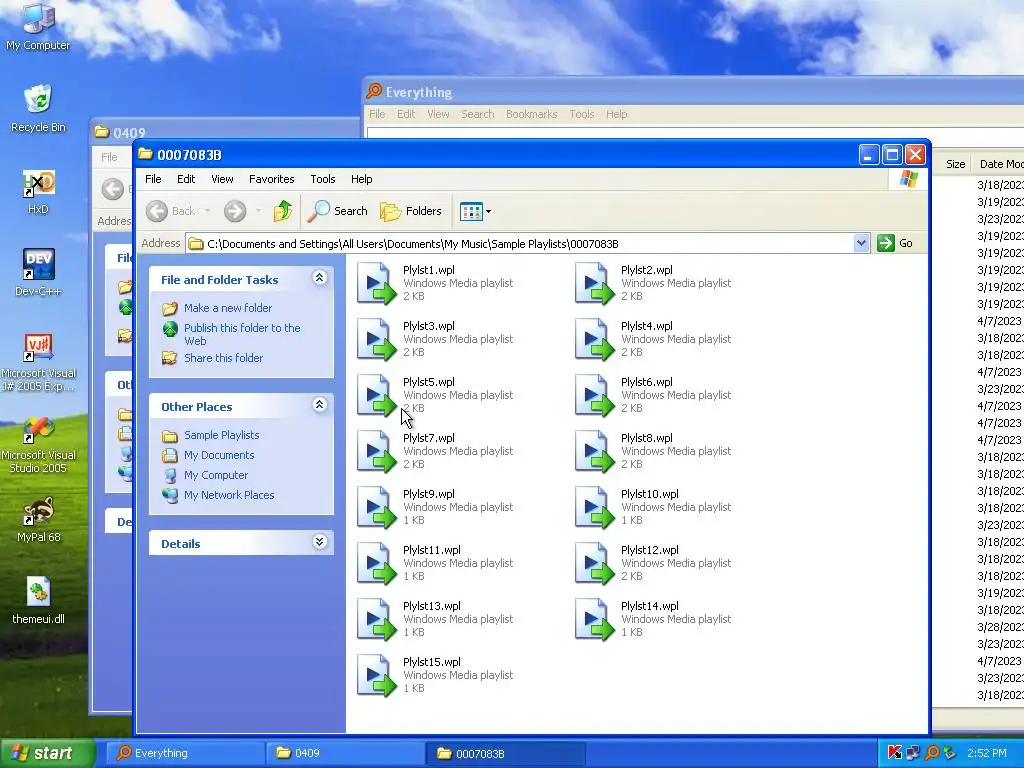The height and width of the screenshot is (768, 1024).
Task: Click the Plylst6.wpl playlist icon
Action: (594, 395)
